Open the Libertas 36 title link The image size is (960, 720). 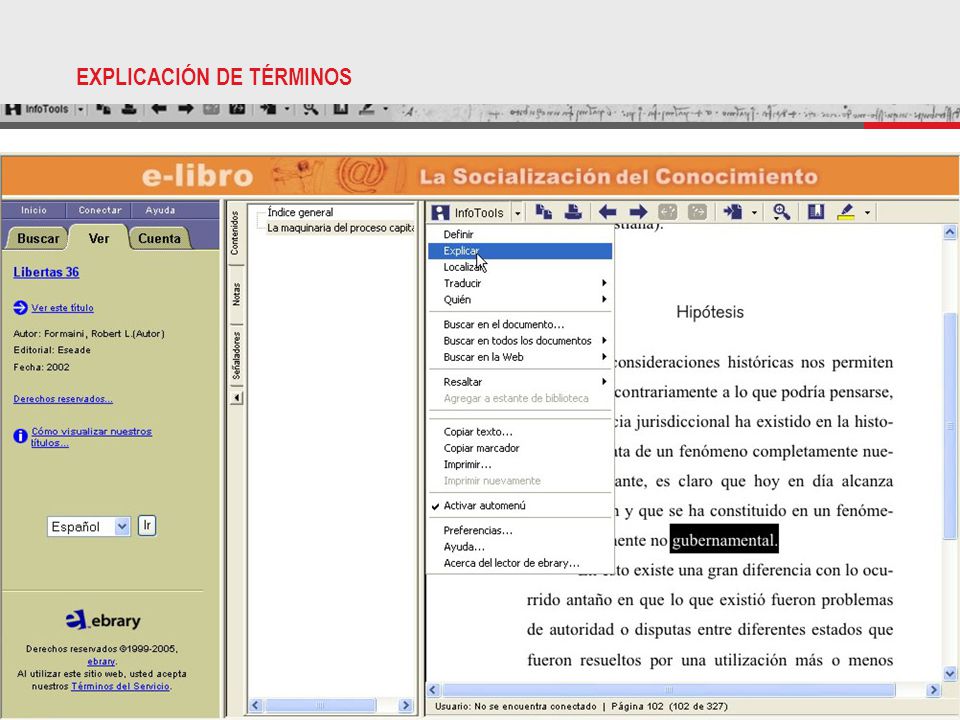46,272
